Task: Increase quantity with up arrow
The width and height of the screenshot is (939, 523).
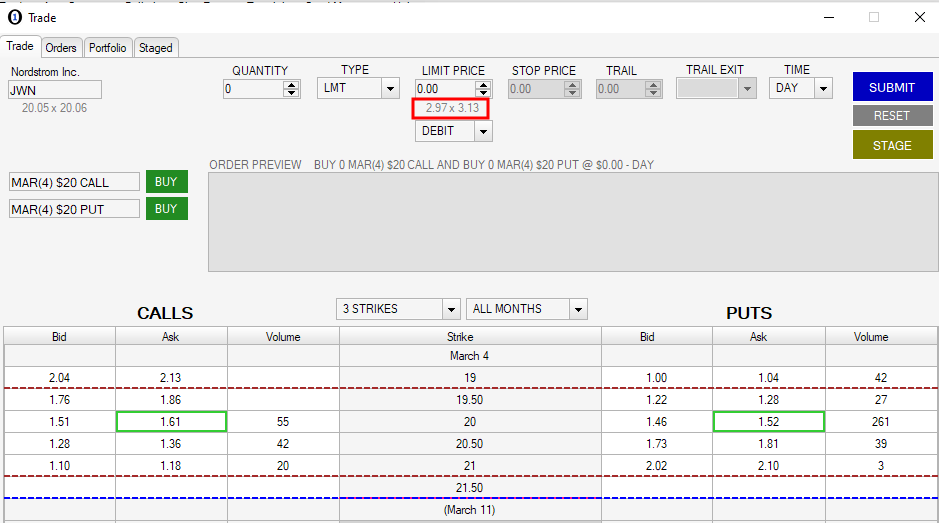Action: tap(292, 85)
